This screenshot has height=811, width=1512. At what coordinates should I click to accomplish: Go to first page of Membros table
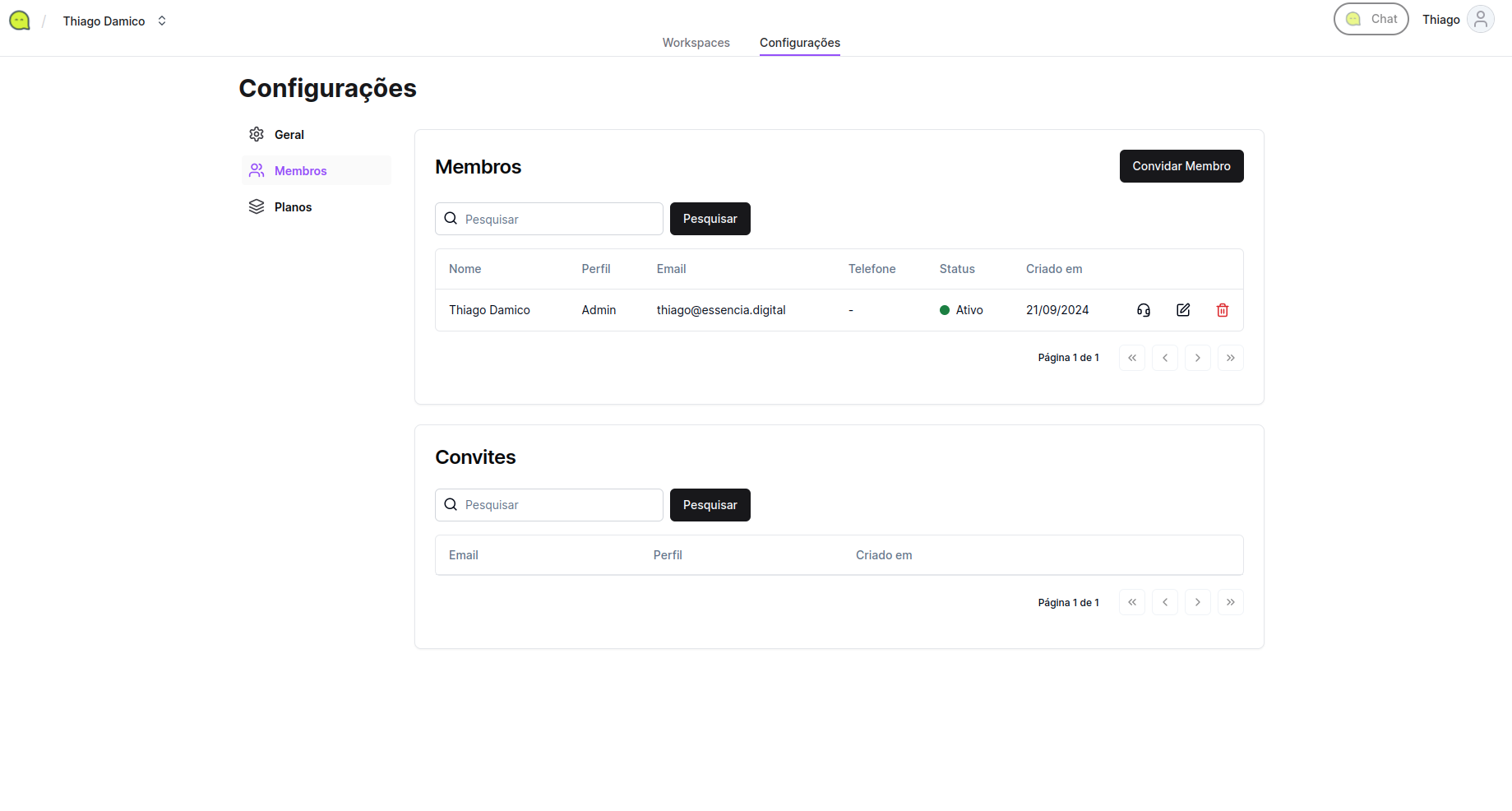pos(1131,358)
